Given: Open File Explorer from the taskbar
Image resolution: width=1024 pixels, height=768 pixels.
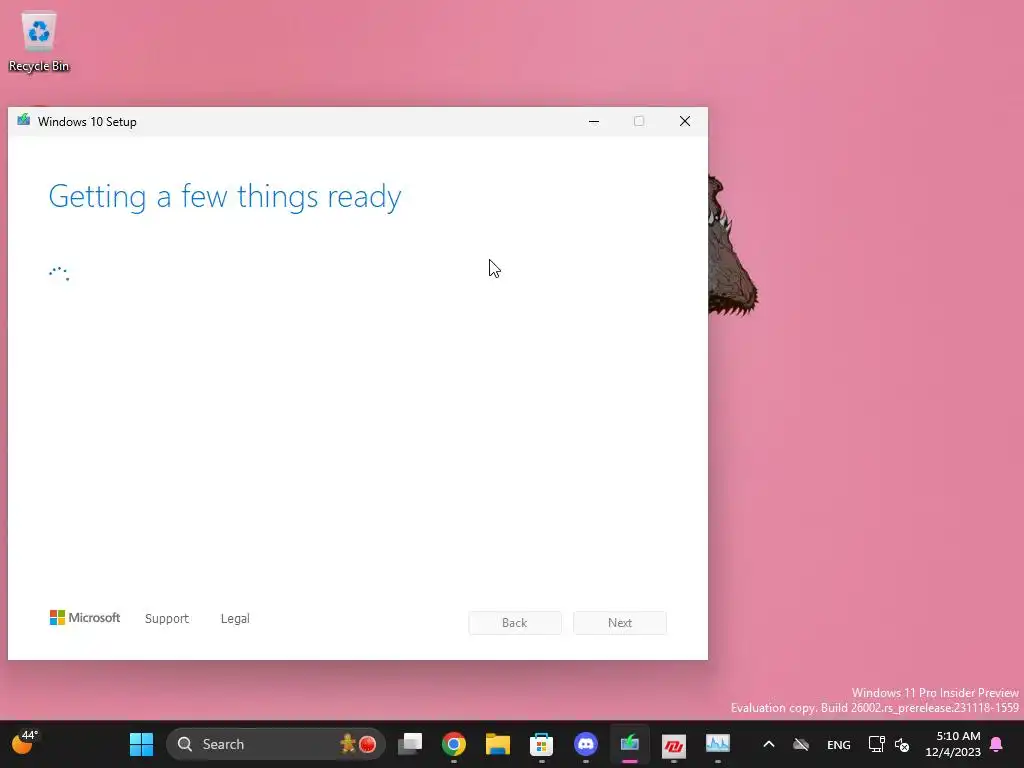Looking at the screenshot, I should pos(498,744).
